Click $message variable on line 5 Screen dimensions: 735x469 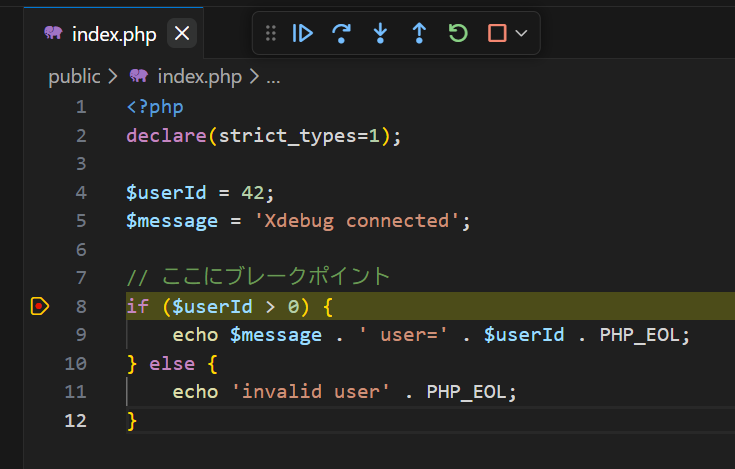pyautogui.click(x=172, y=221)
